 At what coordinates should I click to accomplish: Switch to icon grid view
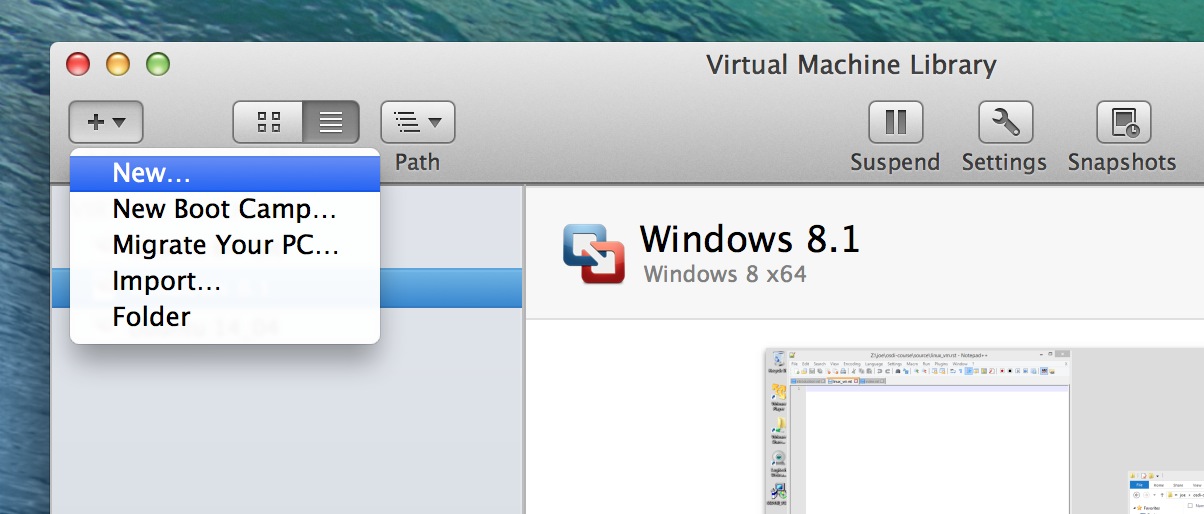(268, 122)
